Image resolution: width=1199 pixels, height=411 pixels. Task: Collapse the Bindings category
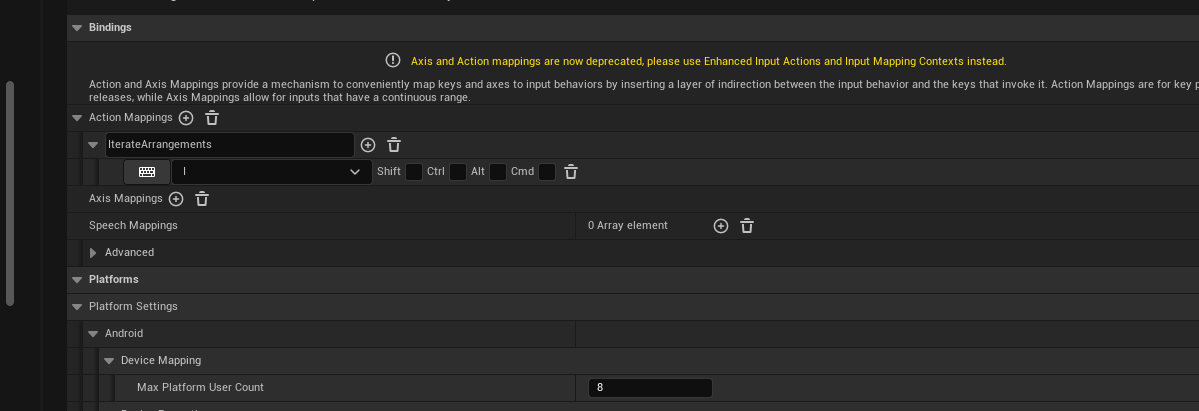pyautogui.click(x=77, y=28)
